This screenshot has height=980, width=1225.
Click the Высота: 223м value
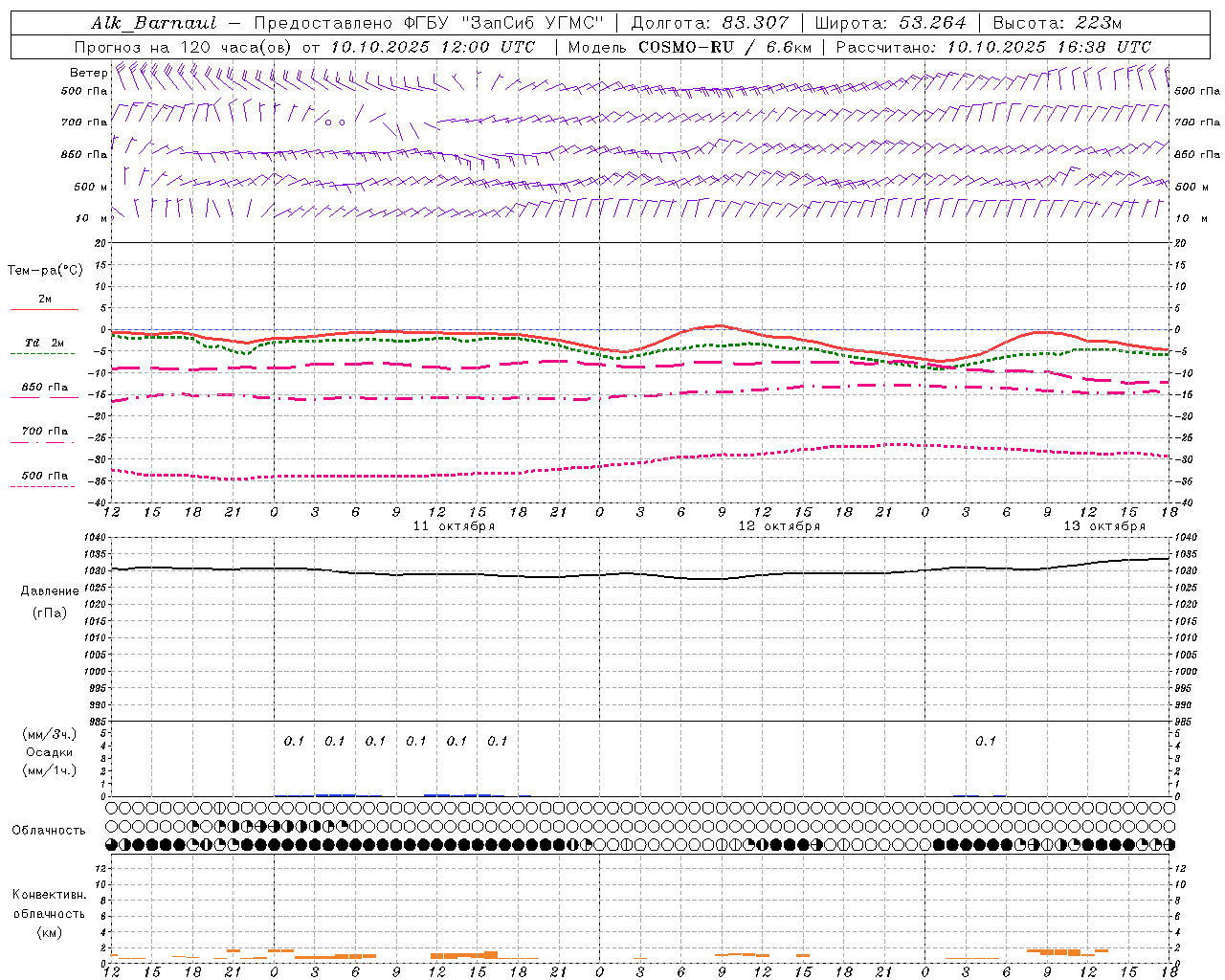1057,23
